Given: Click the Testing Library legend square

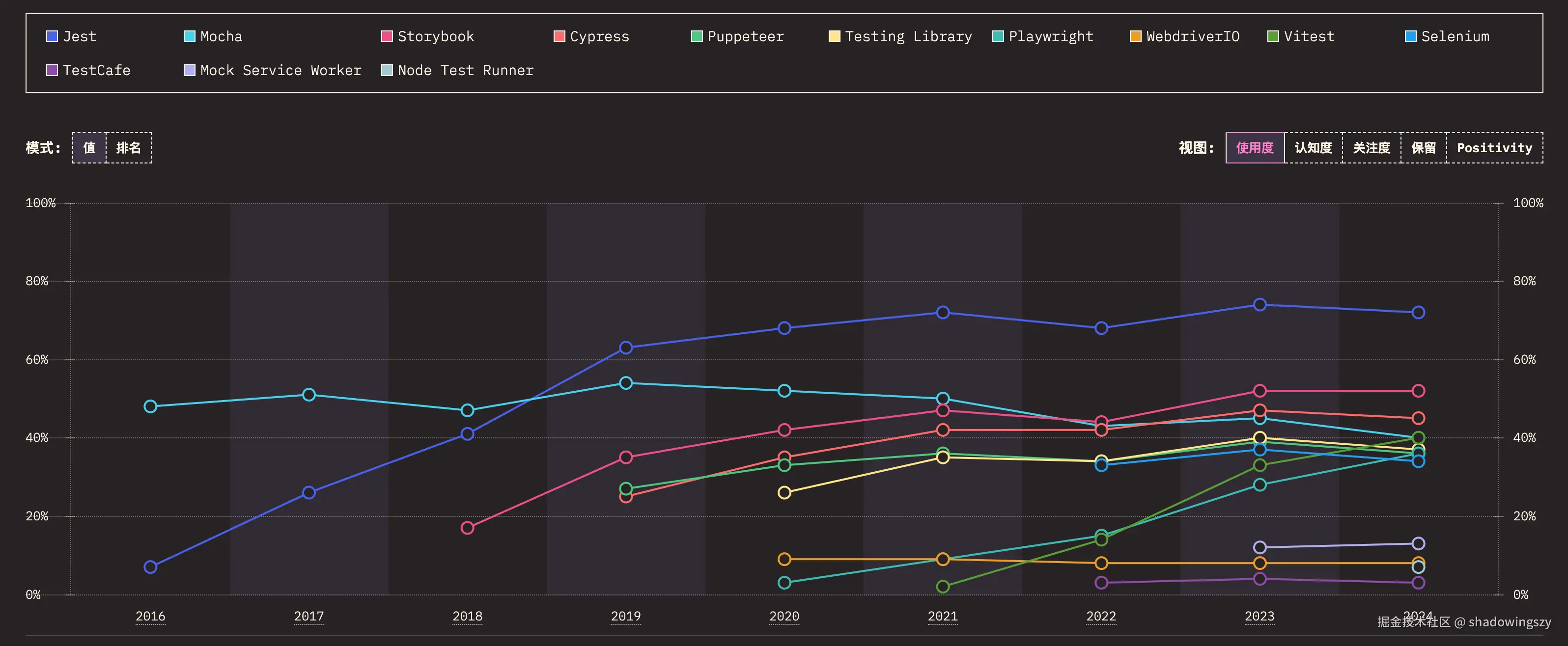Looking at the screenshot, I should [834, 36].
